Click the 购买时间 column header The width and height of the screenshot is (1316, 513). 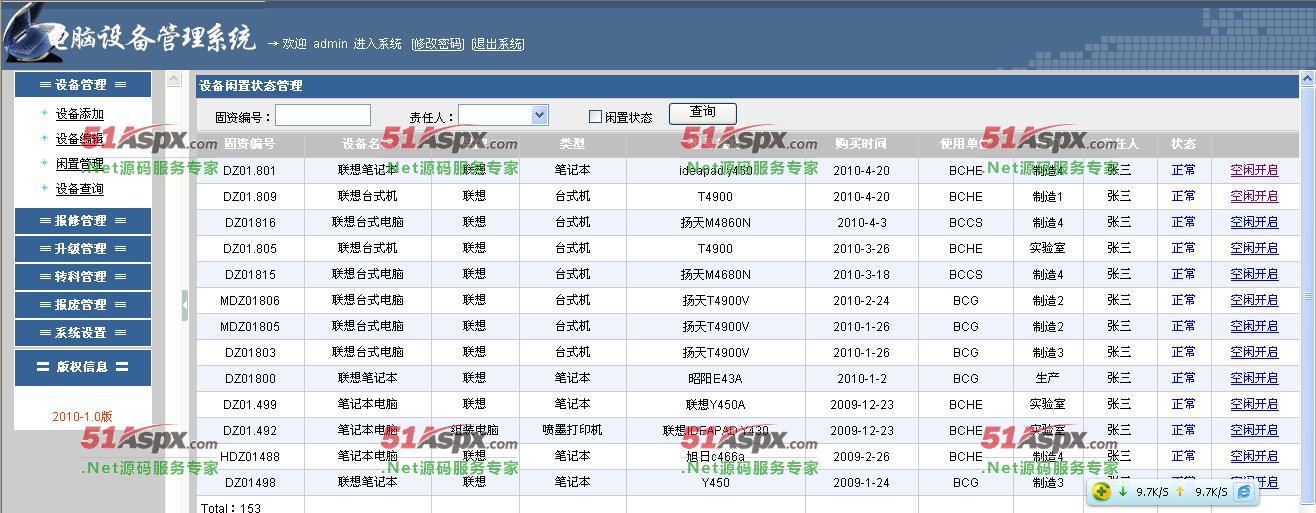click(861, 144)
